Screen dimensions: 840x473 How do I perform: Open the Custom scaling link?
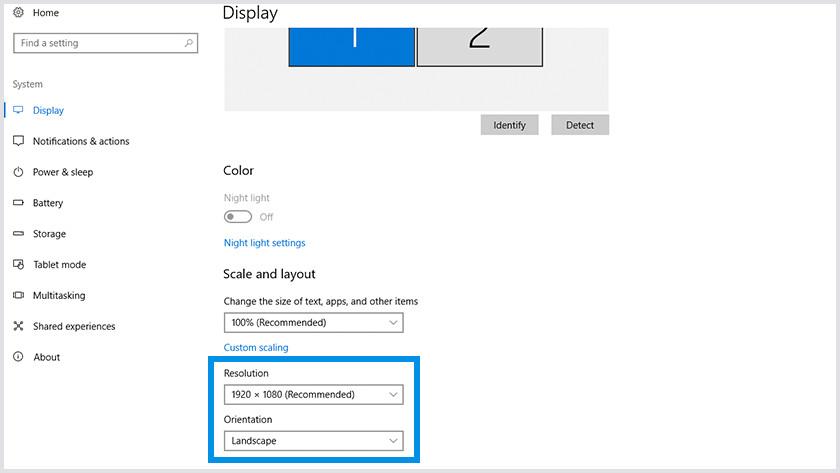pos(256,347)
